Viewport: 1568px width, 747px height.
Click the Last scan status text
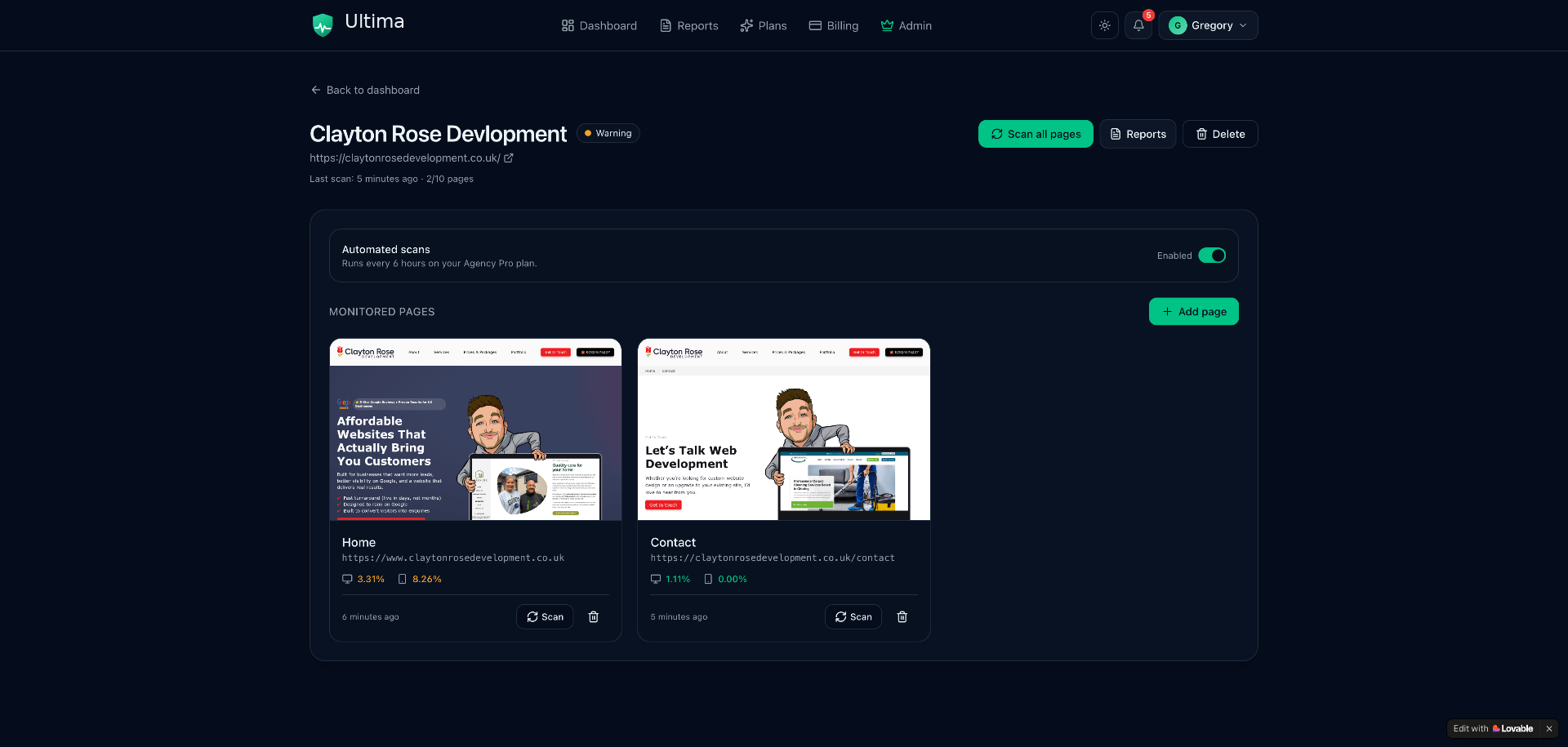tap(391, 180)
